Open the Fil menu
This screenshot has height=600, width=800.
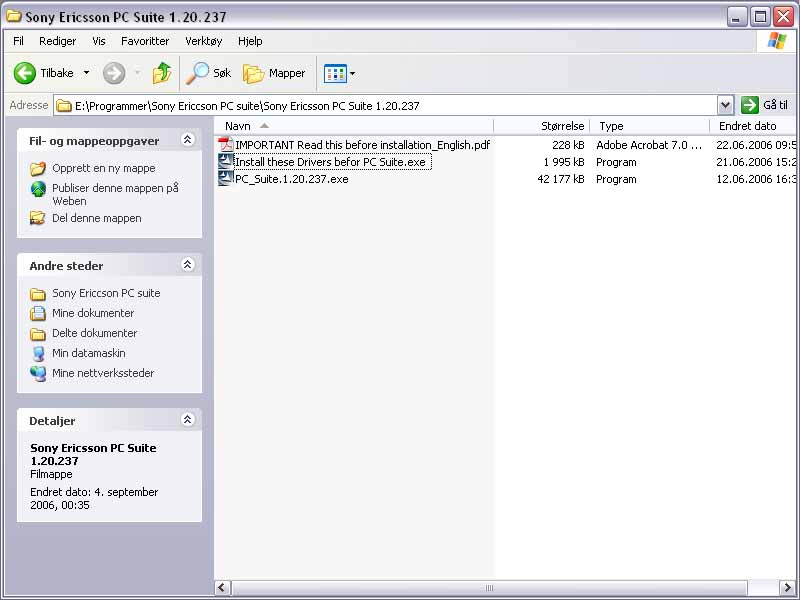(x=18, y=41)
